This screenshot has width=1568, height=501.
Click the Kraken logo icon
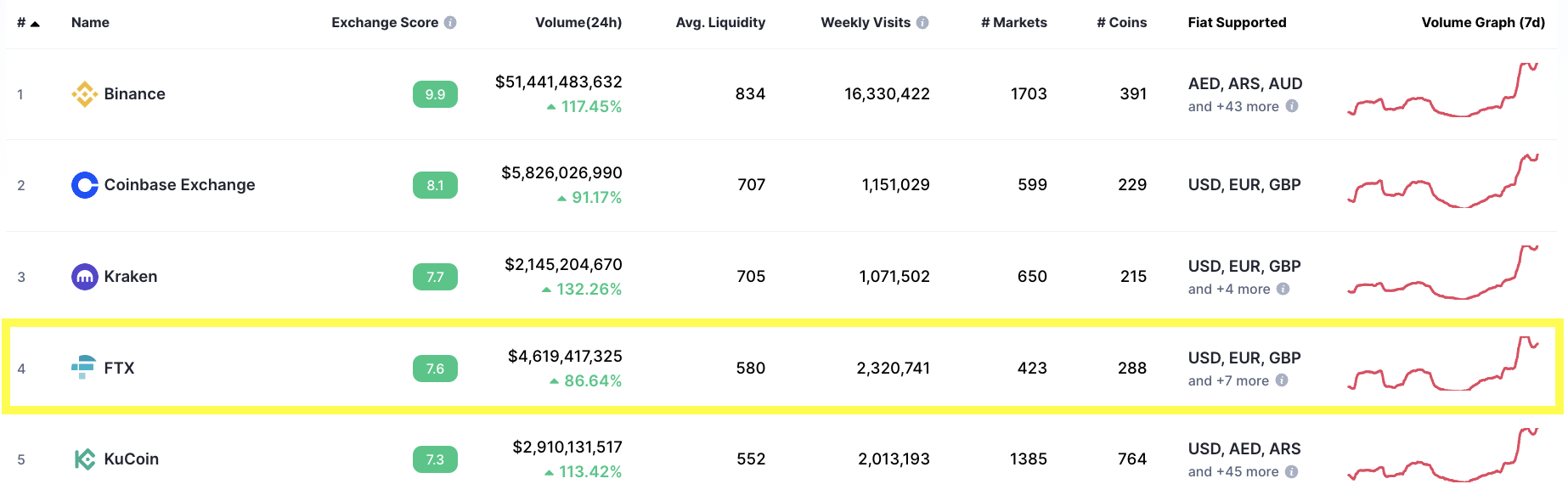(x=85, y=277)
